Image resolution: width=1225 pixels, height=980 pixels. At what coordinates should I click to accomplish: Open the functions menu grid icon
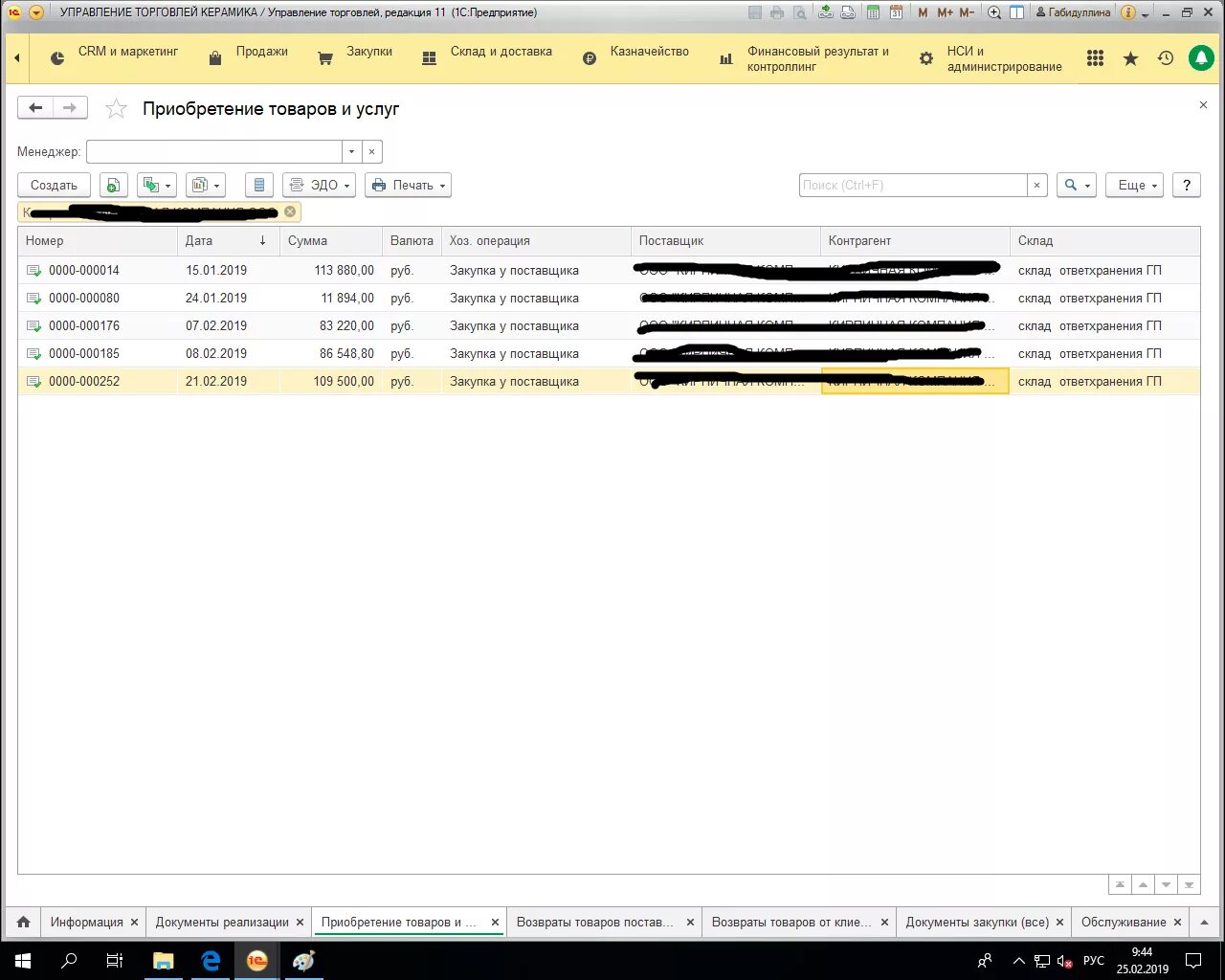click(1096, 58)
